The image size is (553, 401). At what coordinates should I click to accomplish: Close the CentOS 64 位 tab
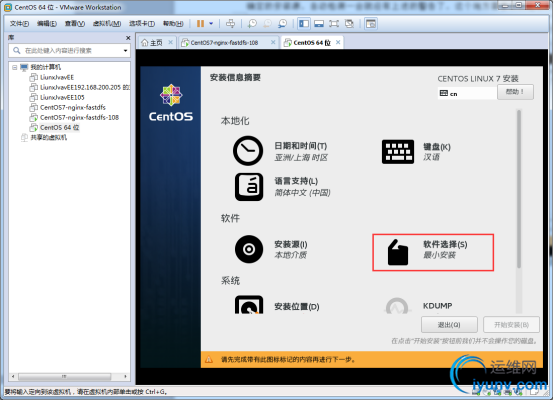338,42
